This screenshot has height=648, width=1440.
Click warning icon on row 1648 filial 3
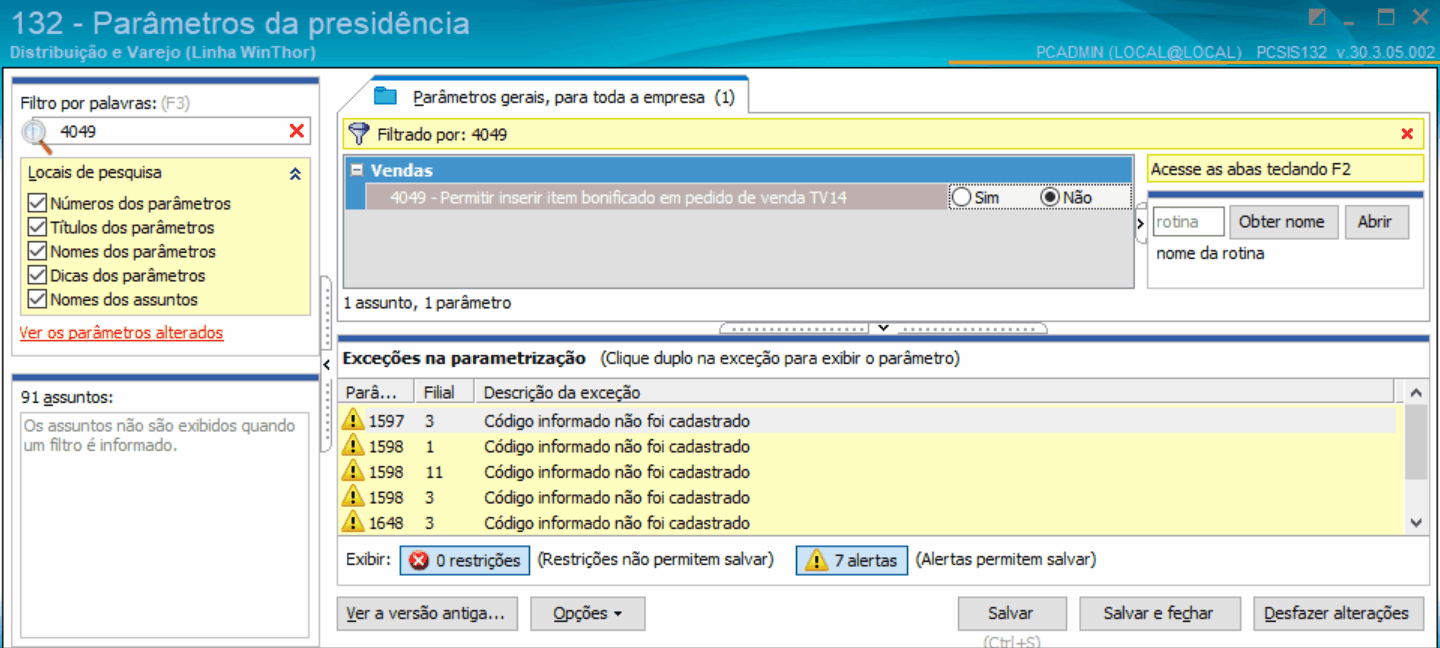pyautogui.click(x=353, y=522)
